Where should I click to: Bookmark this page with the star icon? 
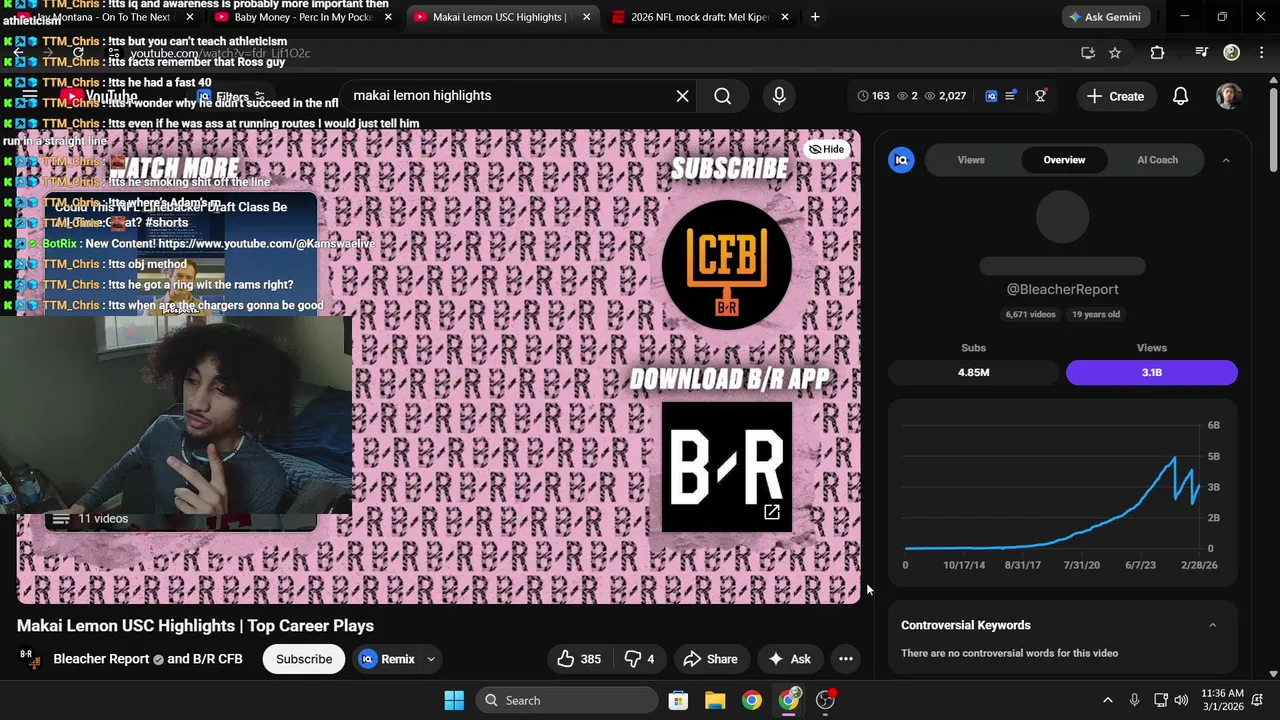click(1115, 53)
